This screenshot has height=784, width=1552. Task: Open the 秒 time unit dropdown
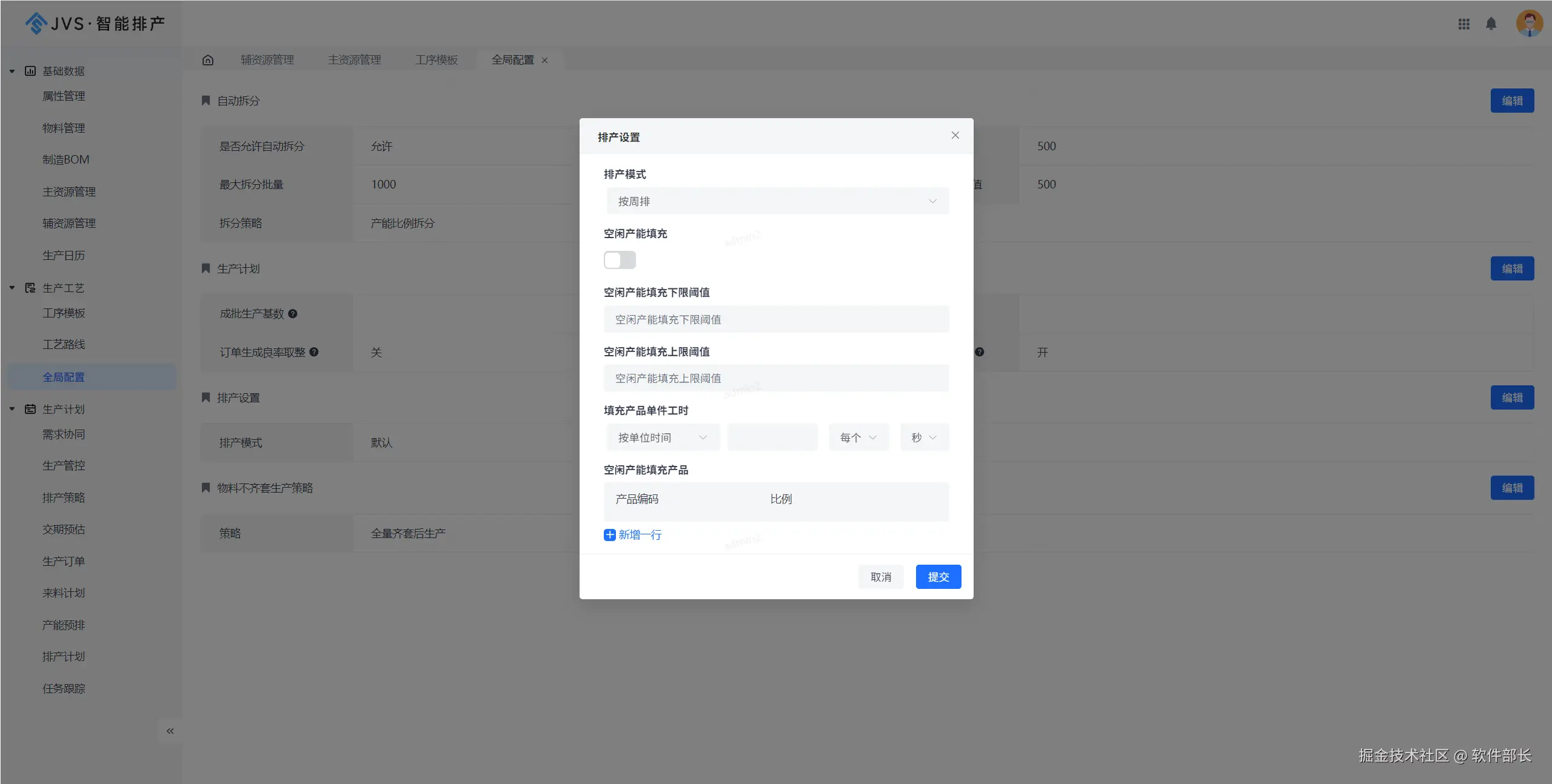[x=924, y=437]
